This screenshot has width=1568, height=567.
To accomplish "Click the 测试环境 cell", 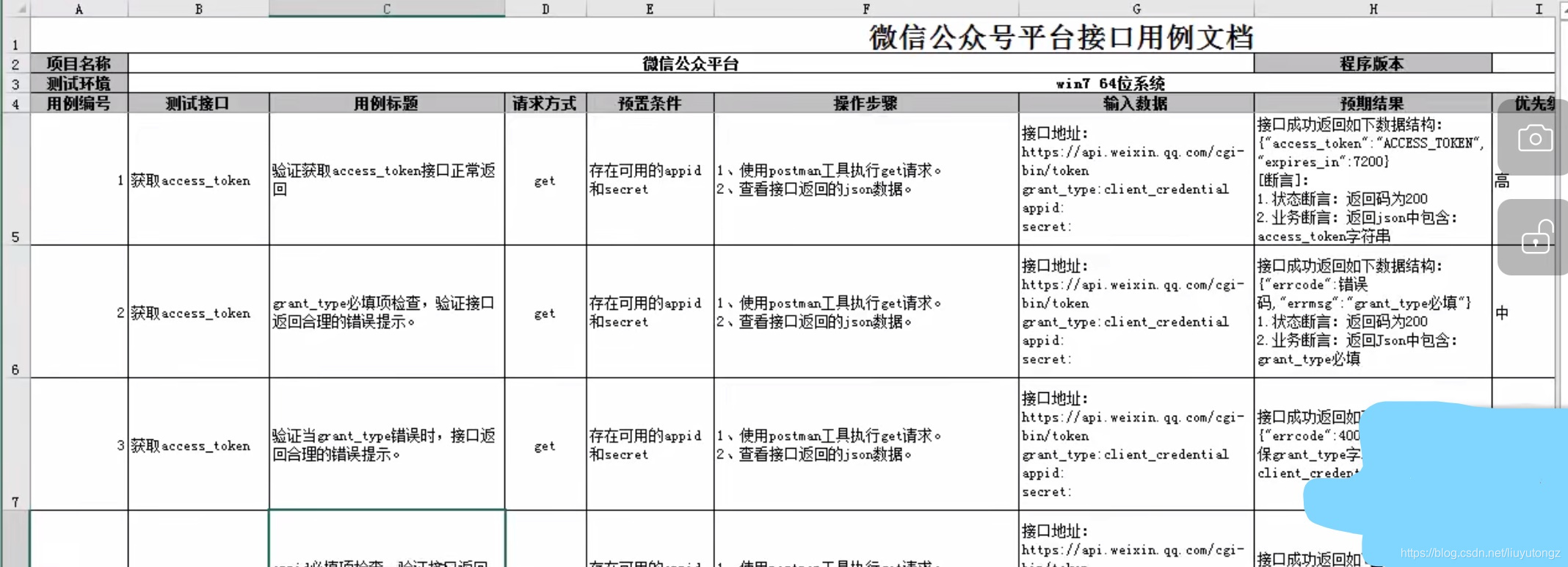I will [79, 83].
